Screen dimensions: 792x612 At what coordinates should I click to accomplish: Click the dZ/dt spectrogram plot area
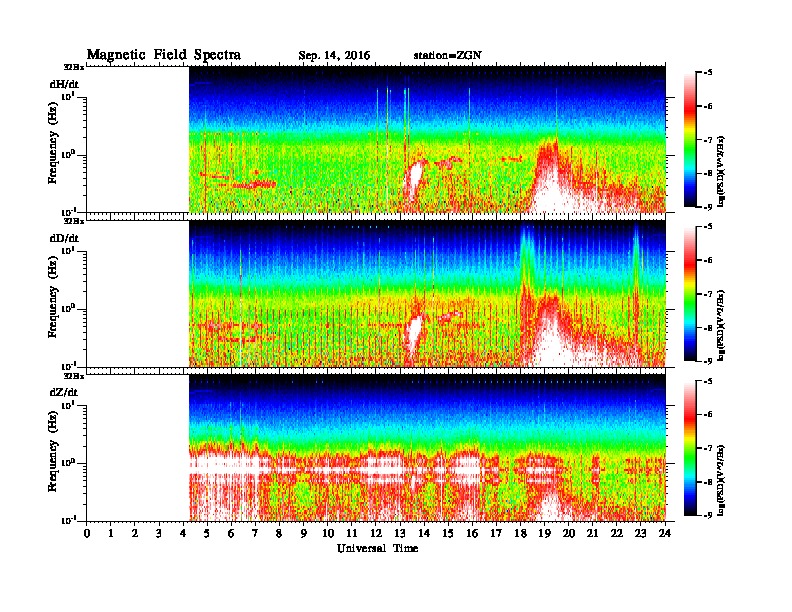[x=427, y=448]
